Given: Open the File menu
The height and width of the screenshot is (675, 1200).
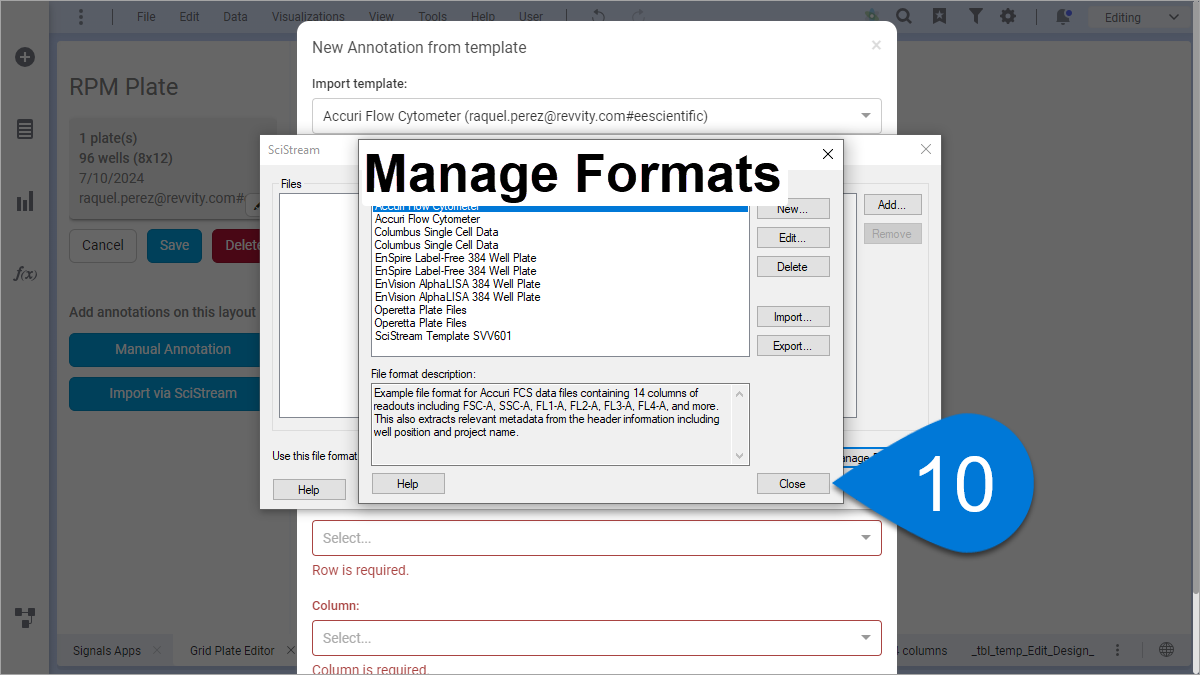Looking at the screenshot, I should tap(146, 17).
